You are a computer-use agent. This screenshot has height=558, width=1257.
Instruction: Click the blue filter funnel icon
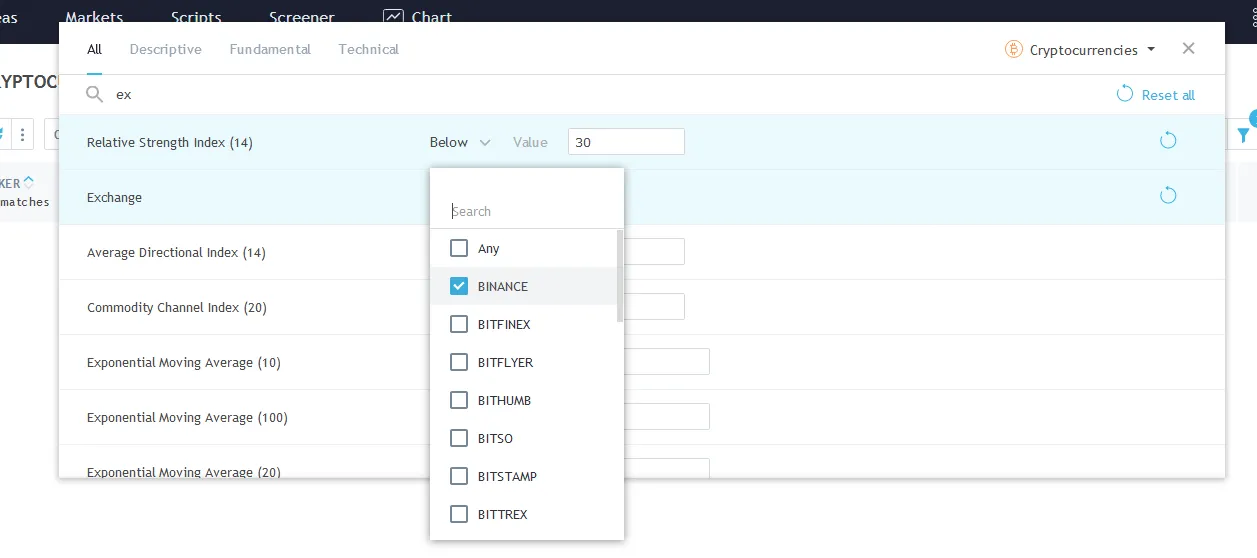(x=1244, y=135)
